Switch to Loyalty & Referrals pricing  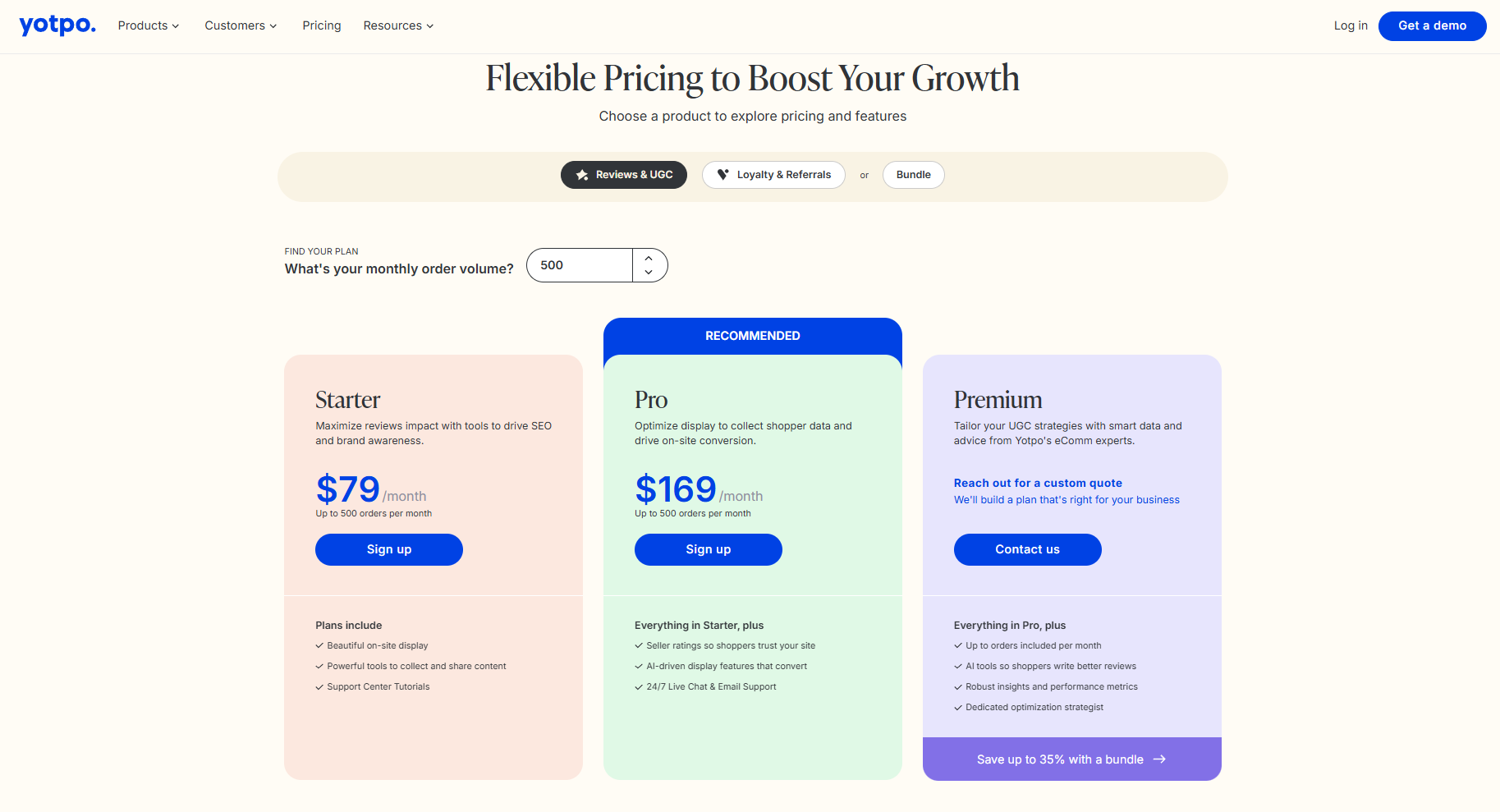773,174
